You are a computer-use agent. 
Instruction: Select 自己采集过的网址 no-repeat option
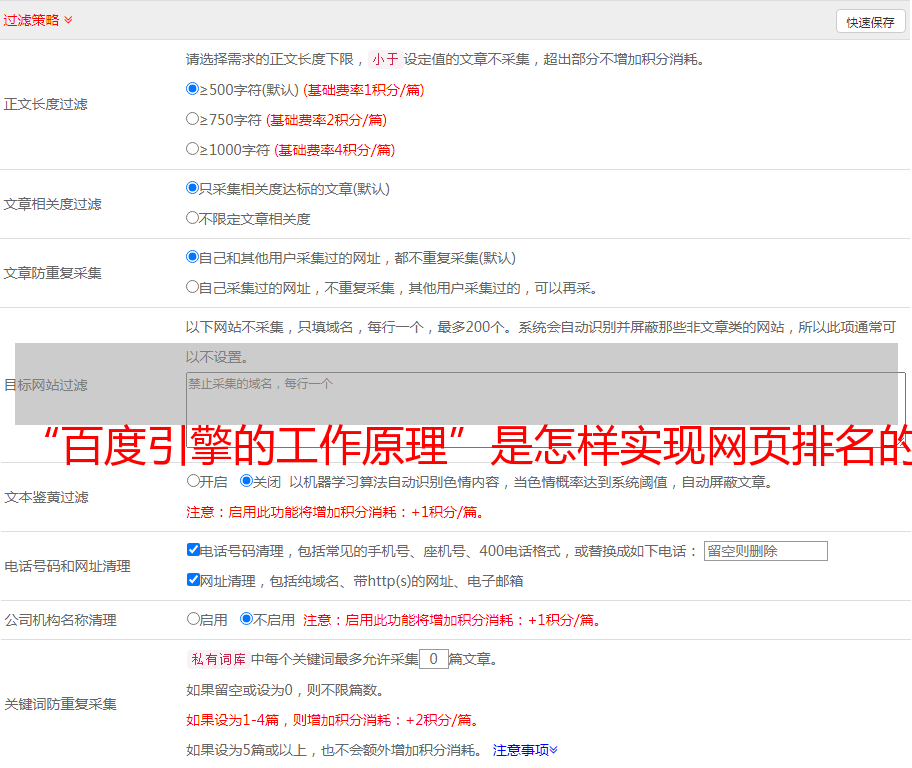coord(193,287)
